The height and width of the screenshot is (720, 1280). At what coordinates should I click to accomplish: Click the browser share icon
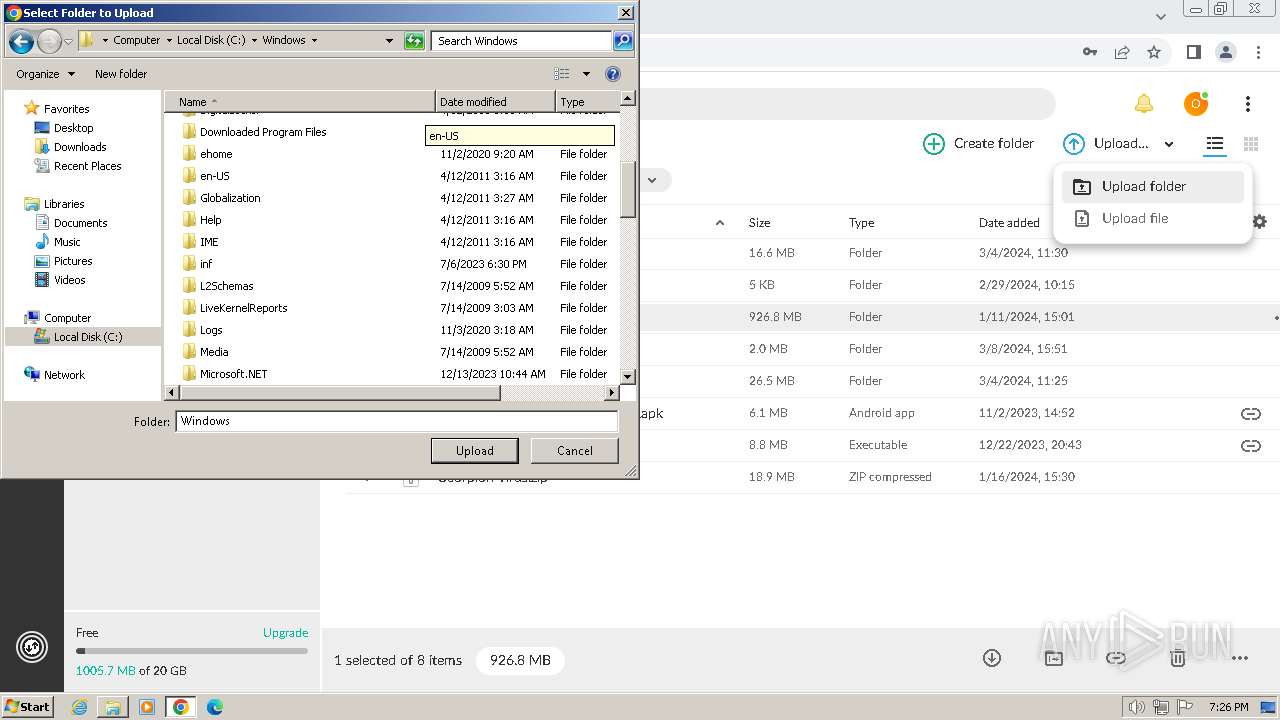1122,52
